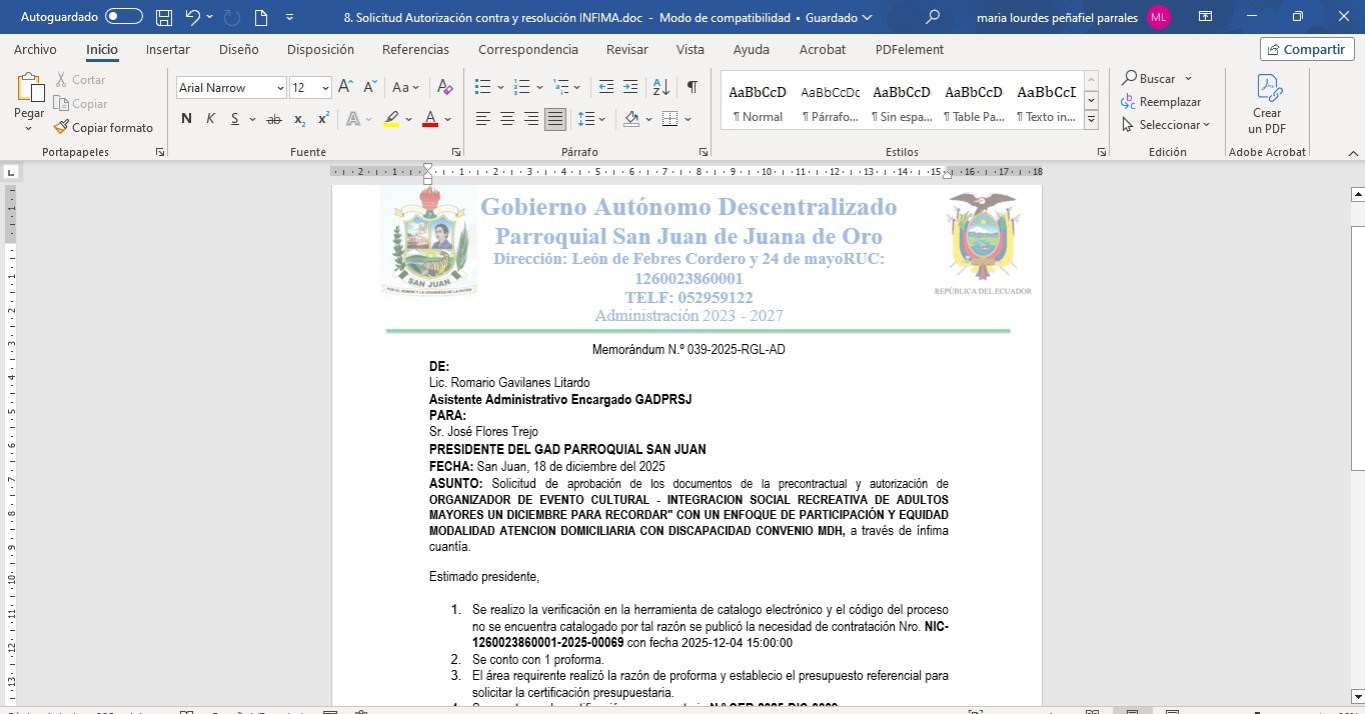Toggle the Autoguardado switch
1365x714 pixels.
[123, 17]
